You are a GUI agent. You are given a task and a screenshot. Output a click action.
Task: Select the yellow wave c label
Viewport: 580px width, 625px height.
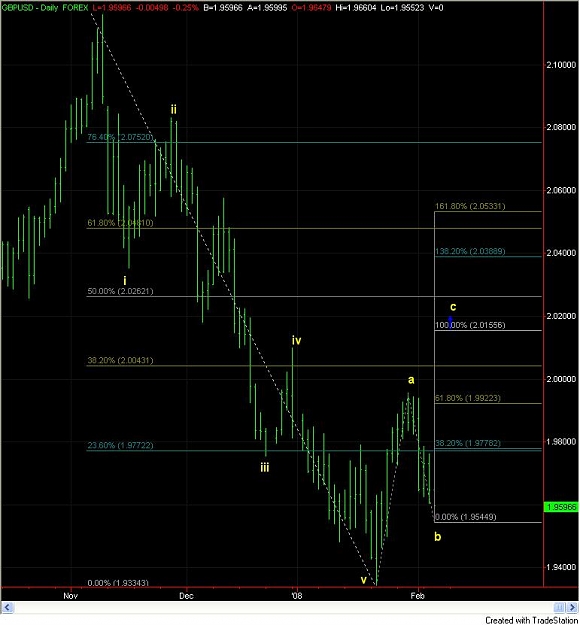click(453, 307)
